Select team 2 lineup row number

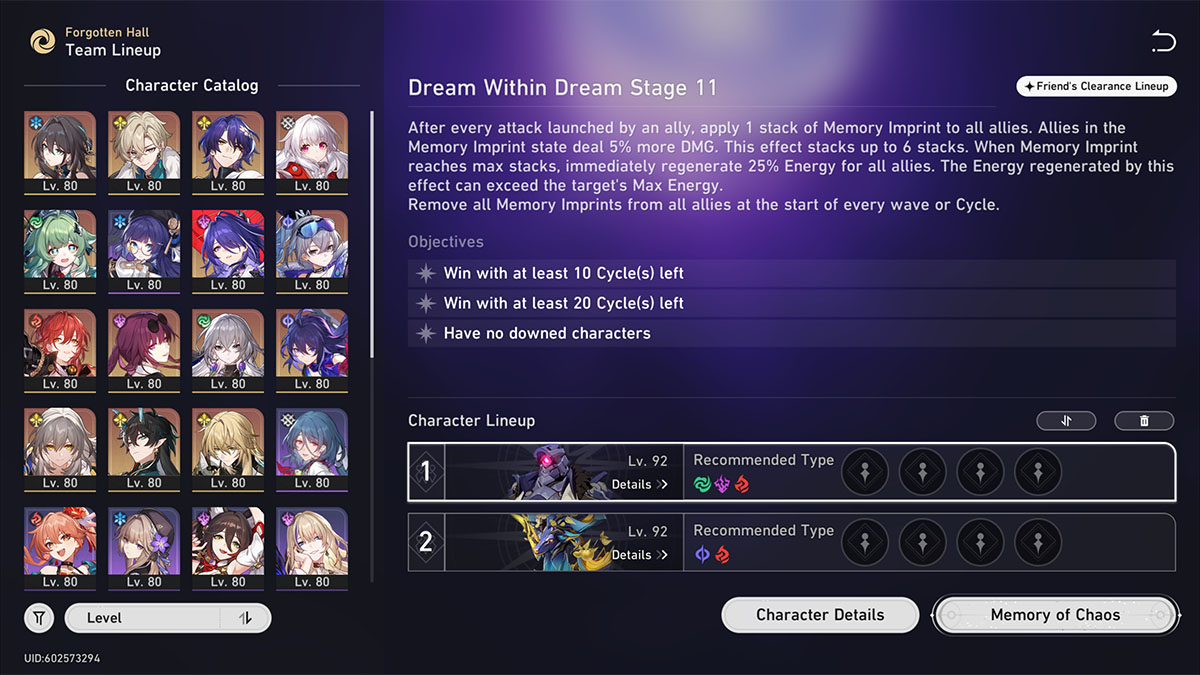[x=426, y=542]
